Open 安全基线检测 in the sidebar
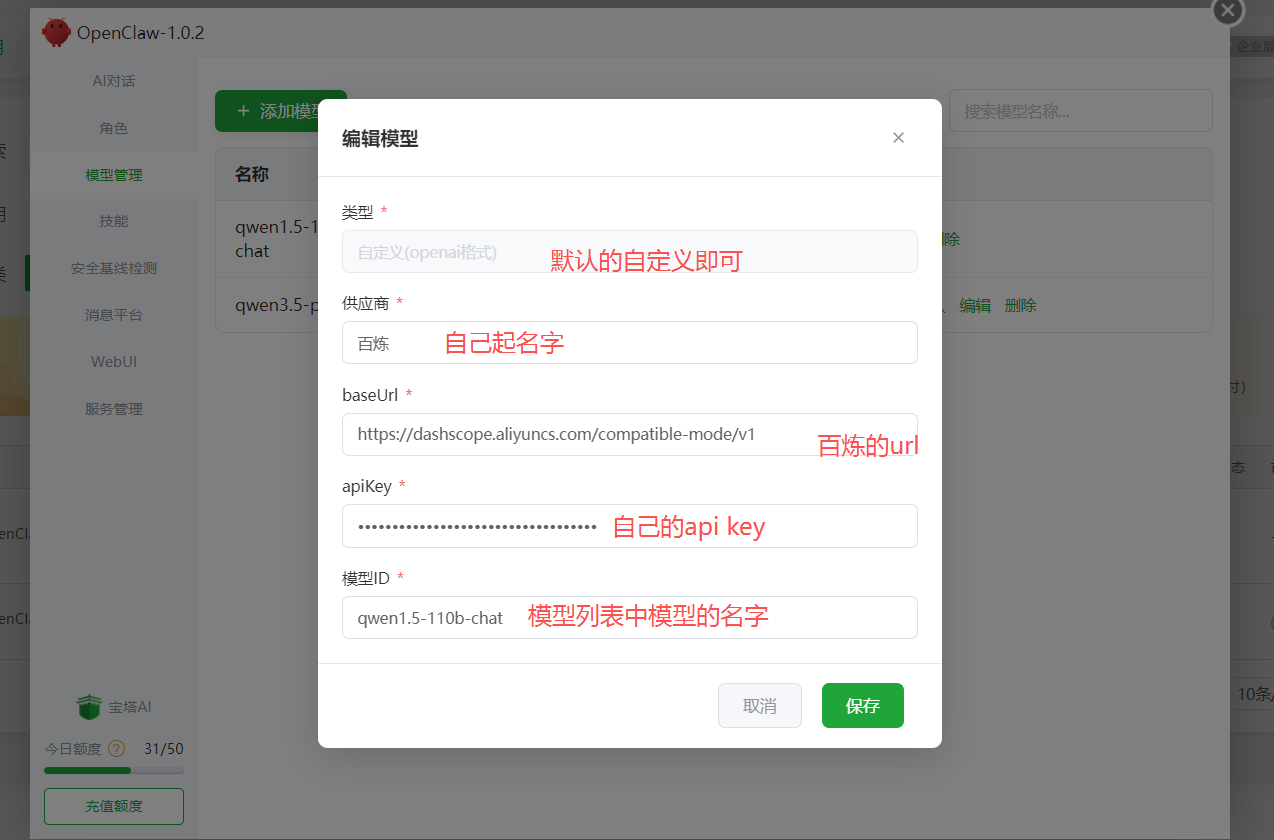1274x840 pixels. (114, 268)
